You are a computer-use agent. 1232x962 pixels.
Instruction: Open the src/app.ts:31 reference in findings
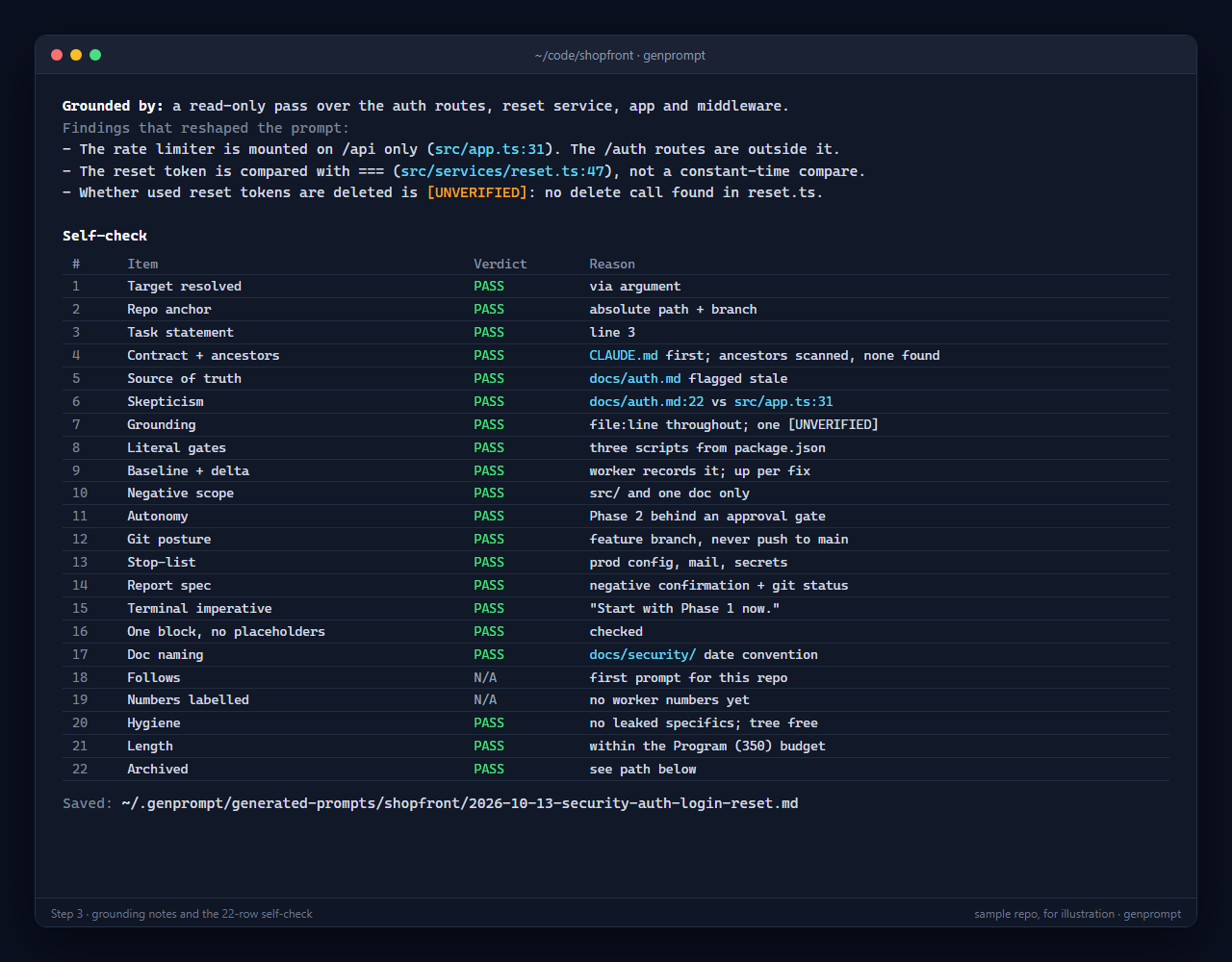pyautogui.click(x=489, y=149)
